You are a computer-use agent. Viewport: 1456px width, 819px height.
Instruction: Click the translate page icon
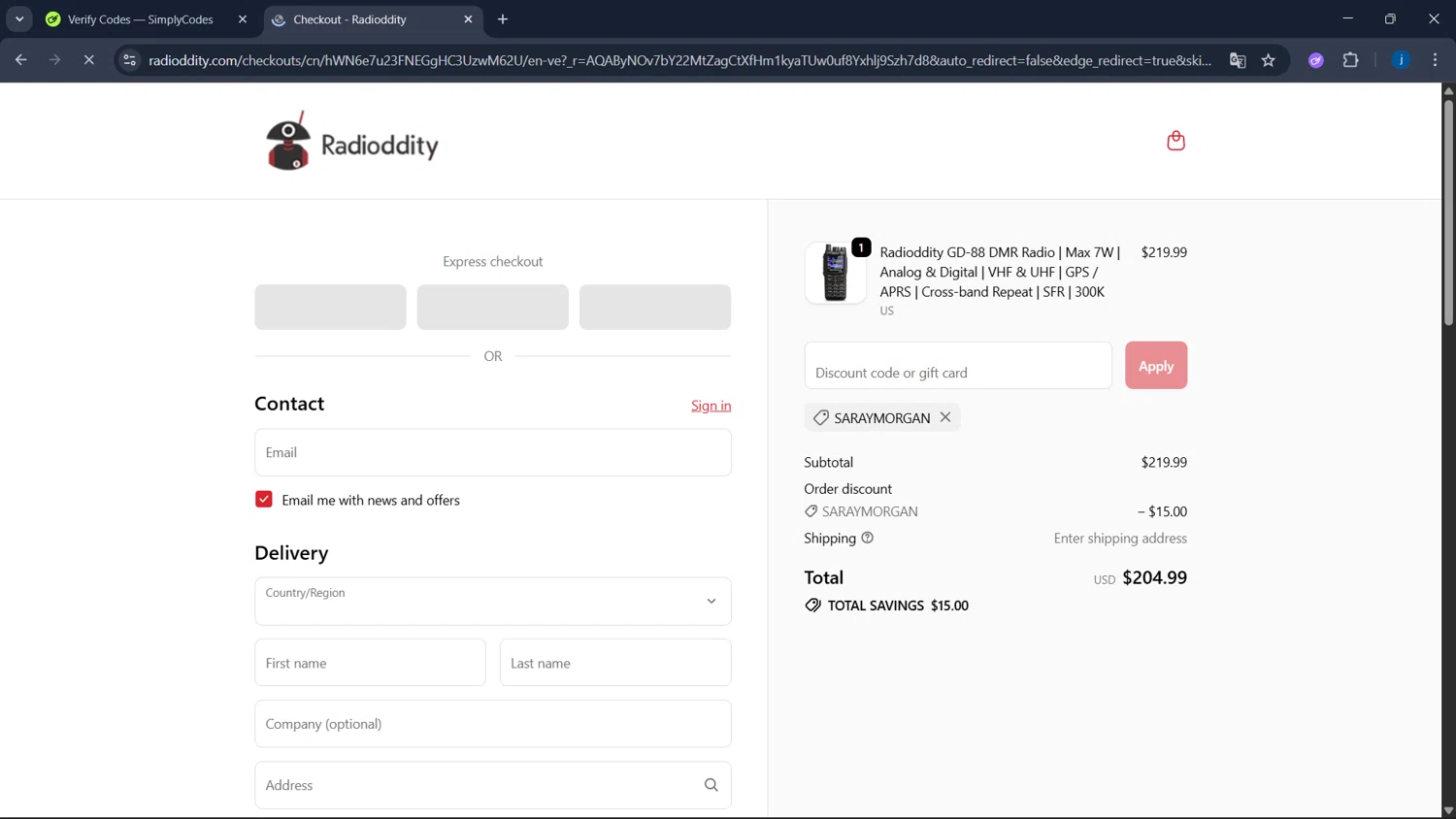(x=1238, y=60)
